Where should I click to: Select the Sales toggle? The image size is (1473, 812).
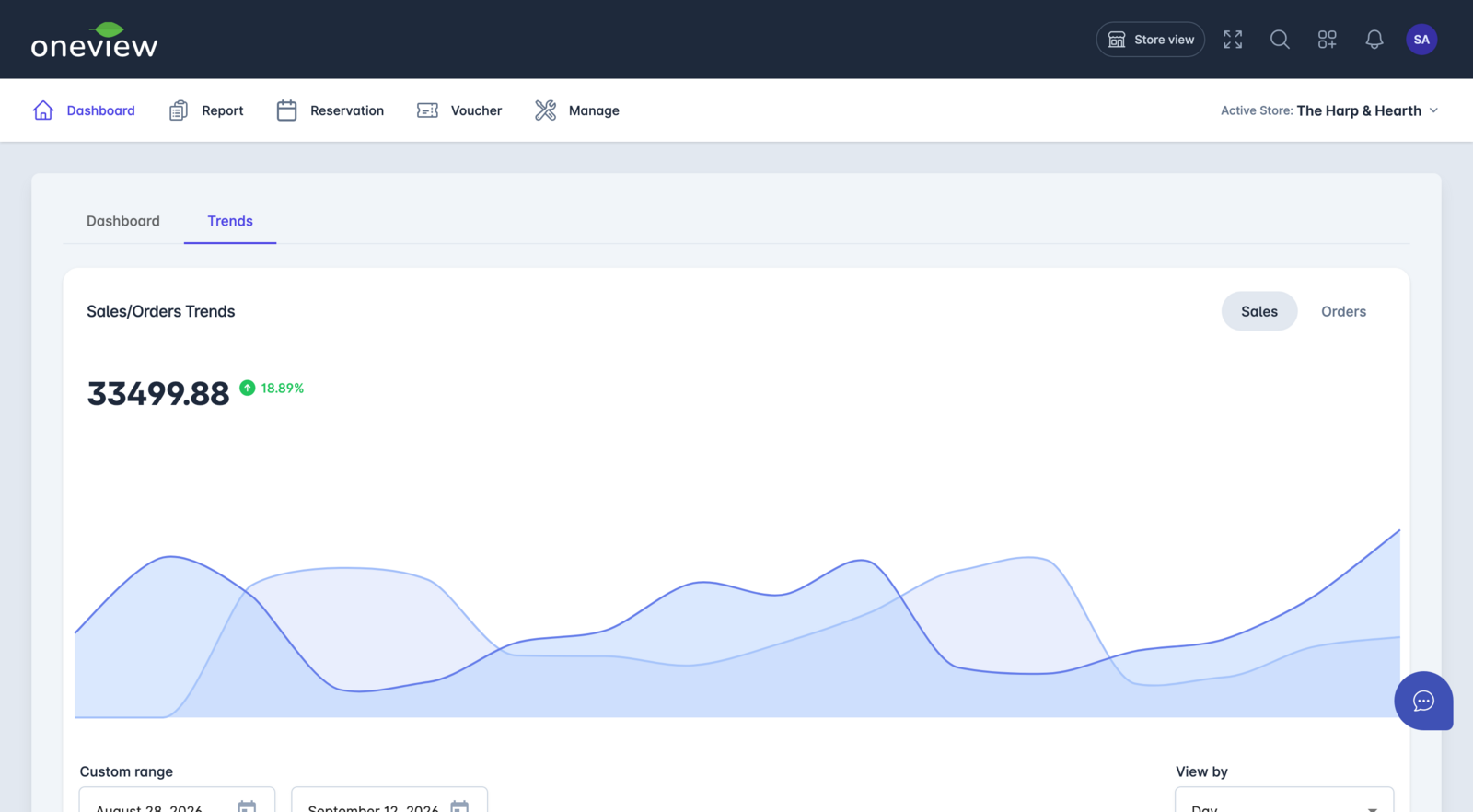click(x=1259, y=311)
